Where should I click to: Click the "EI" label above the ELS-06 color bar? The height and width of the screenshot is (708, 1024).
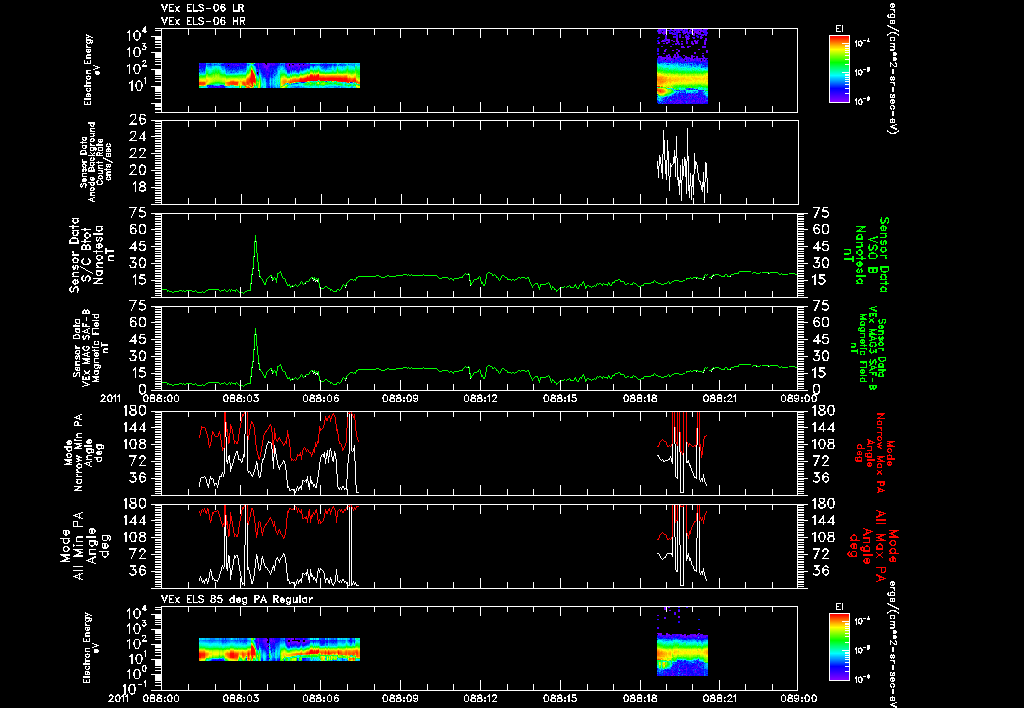pyautogui.click(x=839, y=29)
